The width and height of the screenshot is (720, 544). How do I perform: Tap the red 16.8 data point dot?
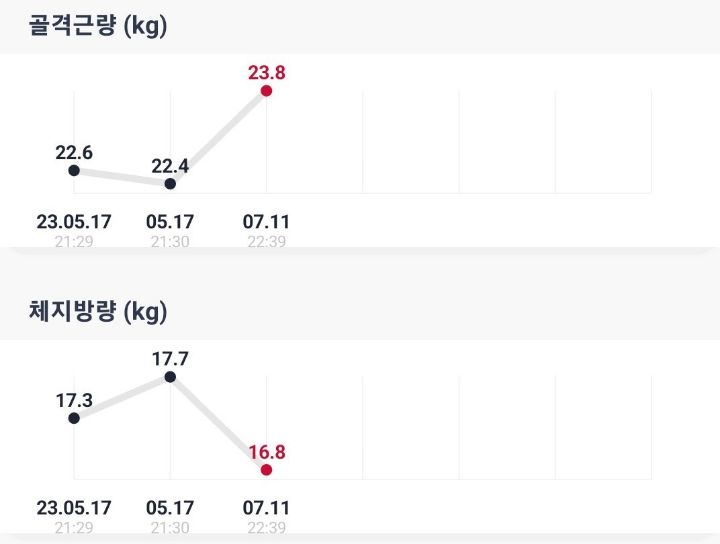click(266, 469)
